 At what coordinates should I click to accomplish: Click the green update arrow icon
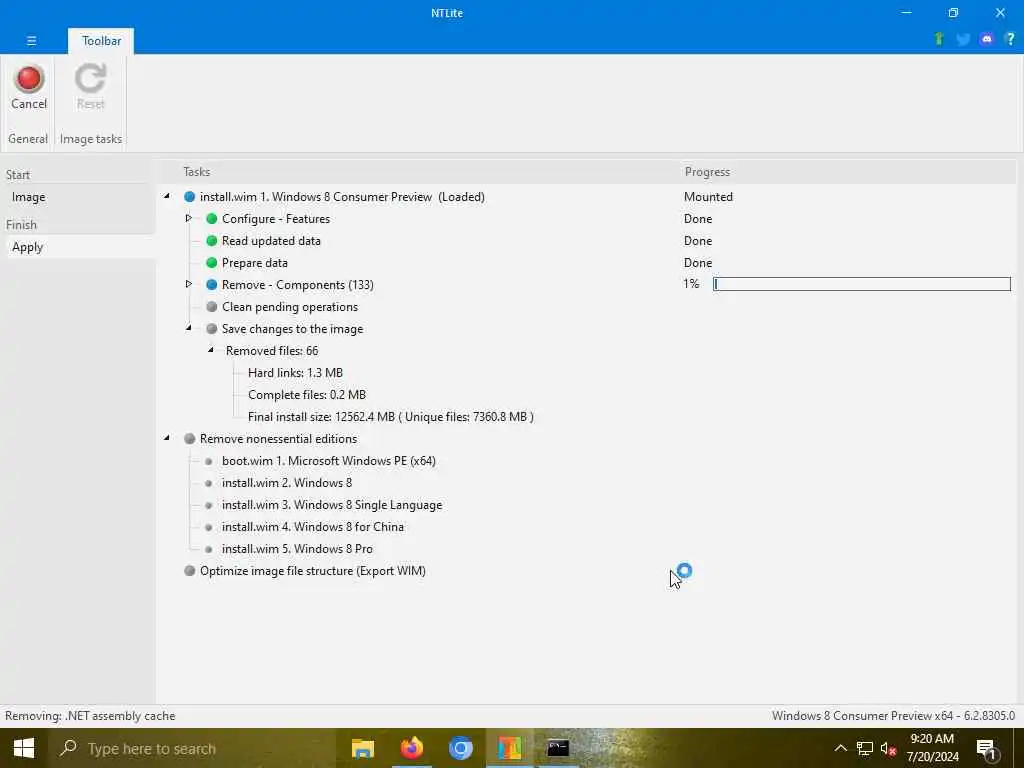tap(939, 39)
